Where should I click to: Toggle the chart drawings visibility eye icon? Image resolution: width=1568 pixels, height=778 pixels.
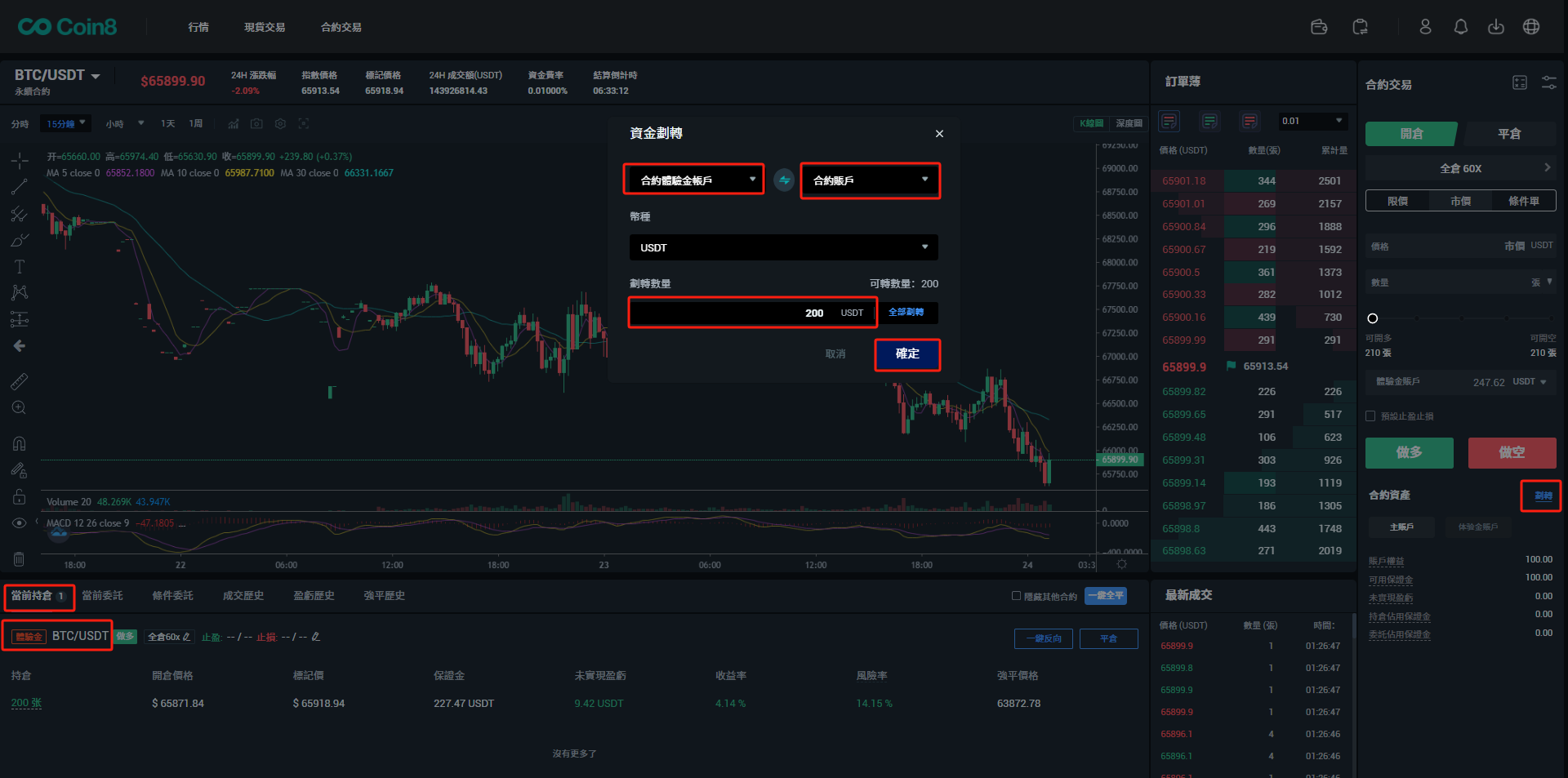tap(20, 523)
